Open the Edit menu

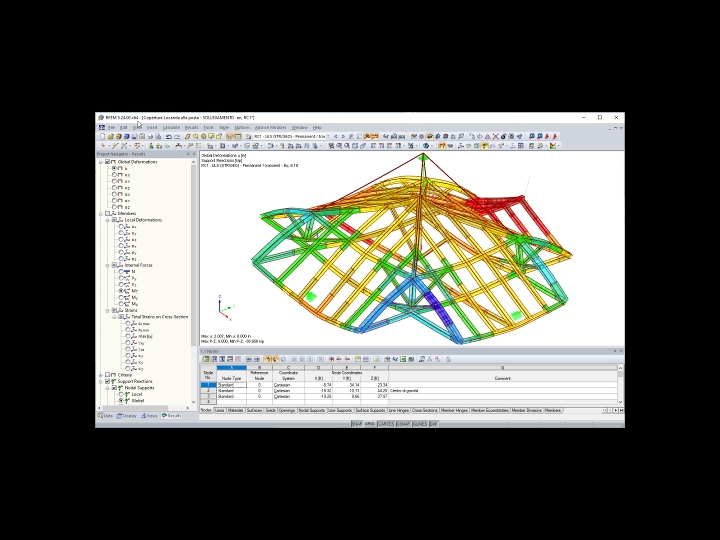point(124,128)
